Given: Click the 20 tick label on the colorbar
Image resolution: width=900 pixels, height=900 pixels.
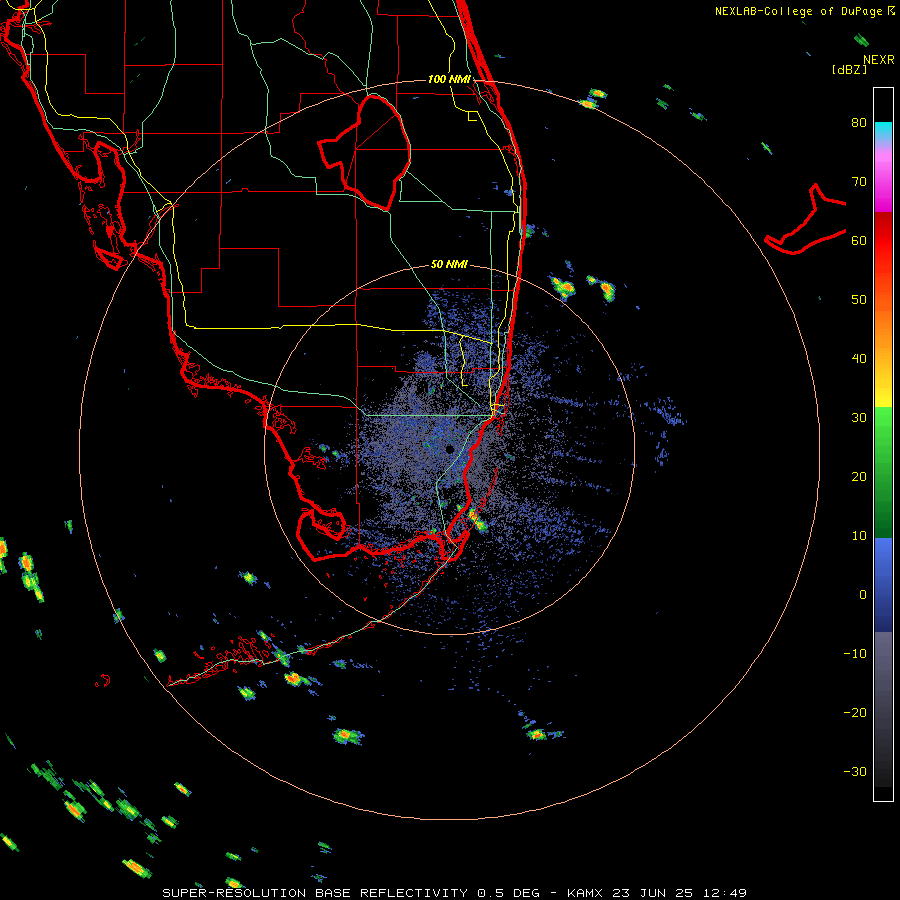Looking at the screenshot, I should coord(859,477).
